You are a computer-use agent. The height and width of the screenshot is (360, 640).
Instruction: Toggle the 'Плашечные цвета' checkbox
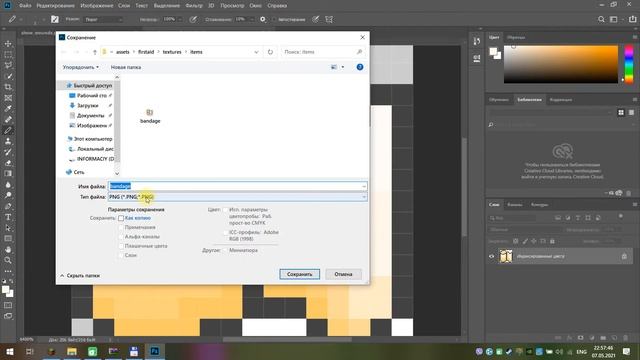[121, 246]
